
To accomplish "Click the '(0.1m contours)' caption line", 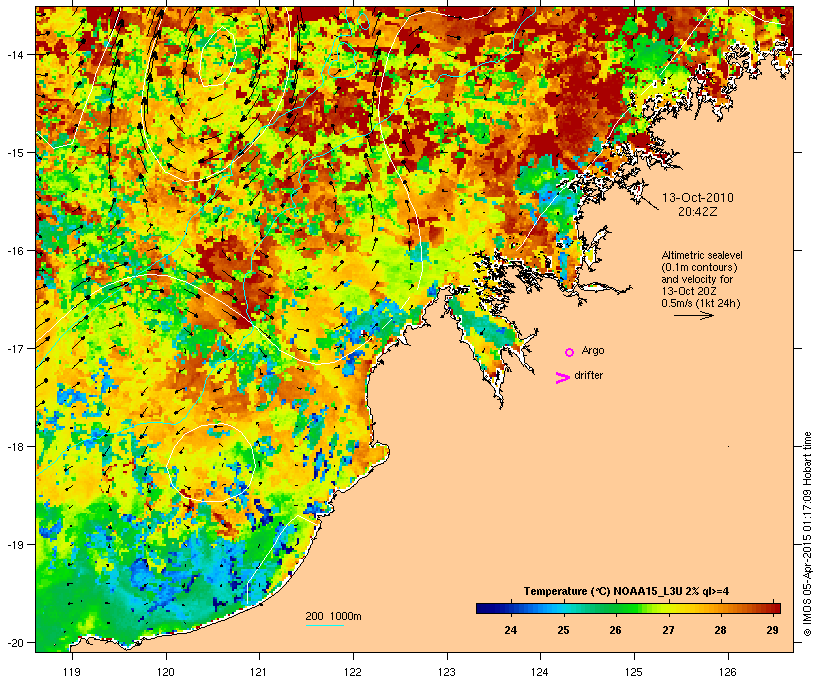I will [x=699, y=267].
